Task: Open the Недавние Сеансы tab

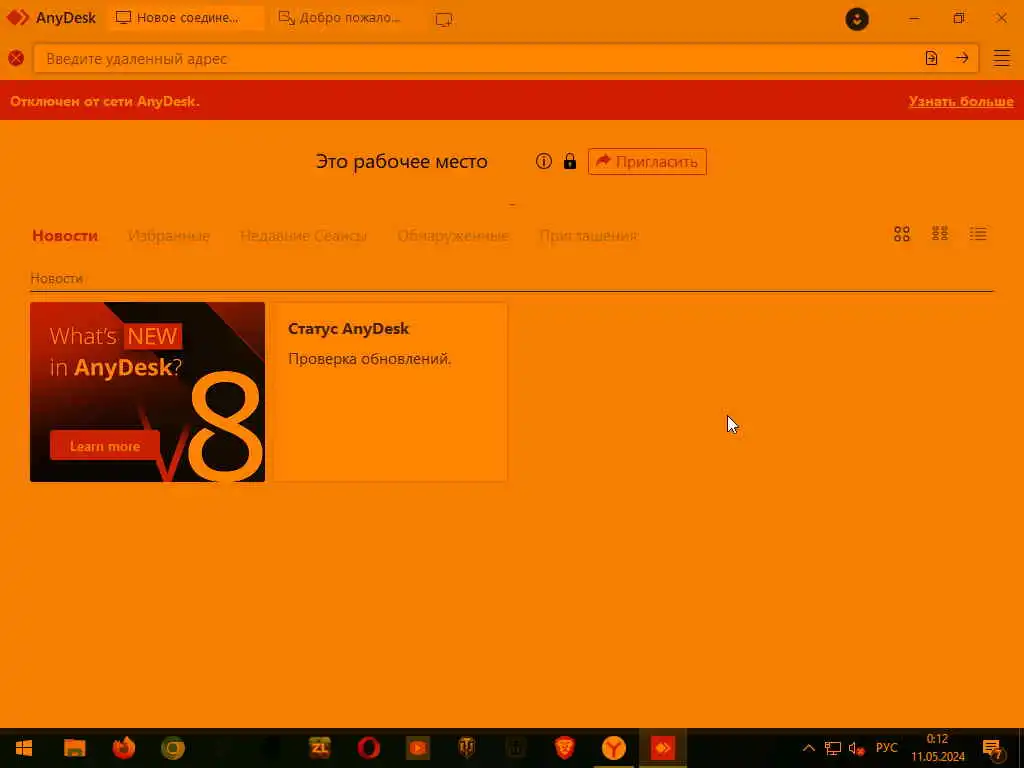Action: click(303, 236)
